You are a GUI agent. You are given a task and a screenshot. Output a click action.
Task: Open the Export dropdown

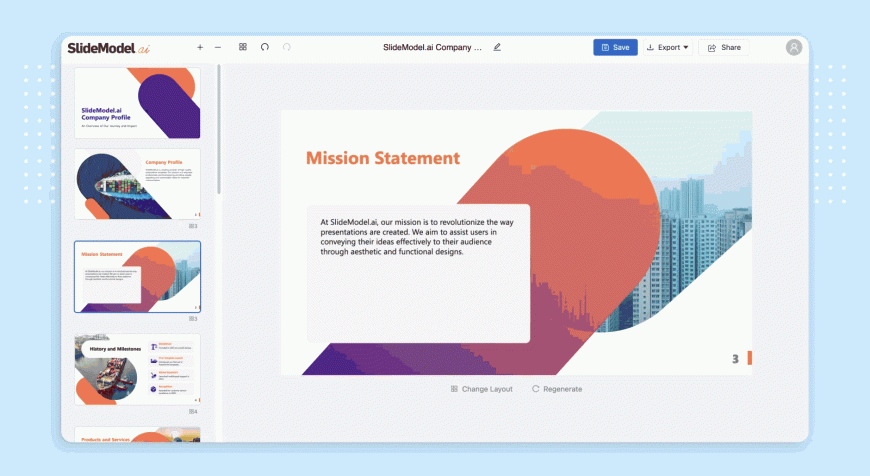coord(667,47)
